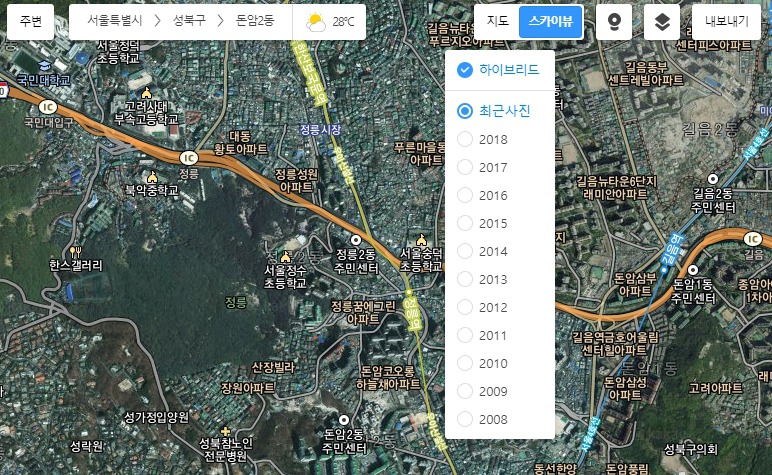Select the 2013 imagery radio button

tap(465, 279)
